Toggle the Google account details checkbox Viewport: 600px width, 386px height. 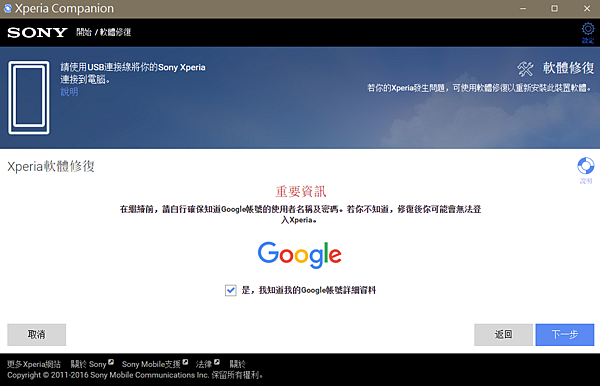click(230, 290)
